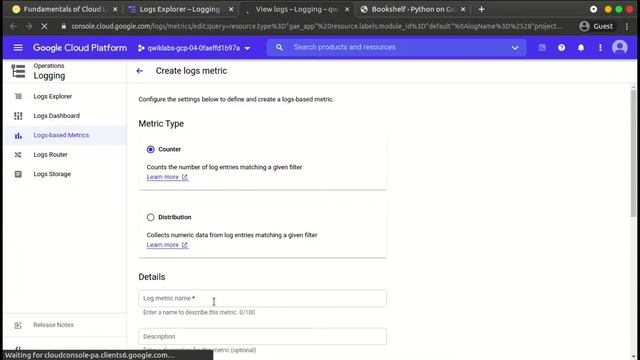Click the address bar URL

[317, 26]
